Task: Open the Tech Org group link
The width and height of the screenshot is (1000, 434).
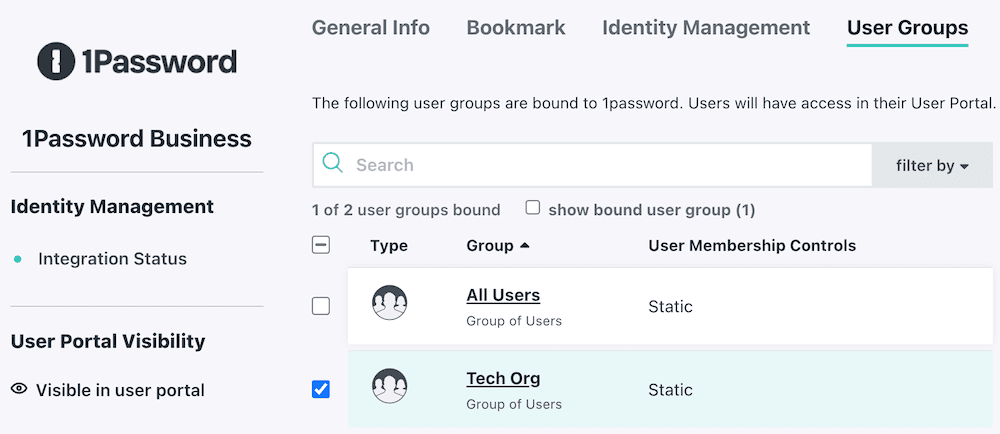Action: tap(503, 379)
